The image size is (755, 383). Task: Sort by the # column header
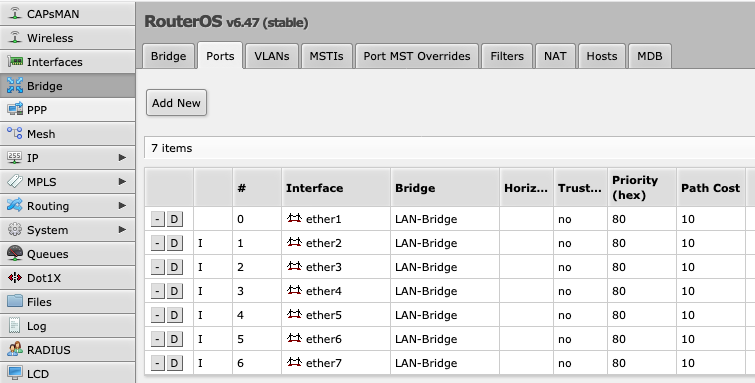point(257,187)
